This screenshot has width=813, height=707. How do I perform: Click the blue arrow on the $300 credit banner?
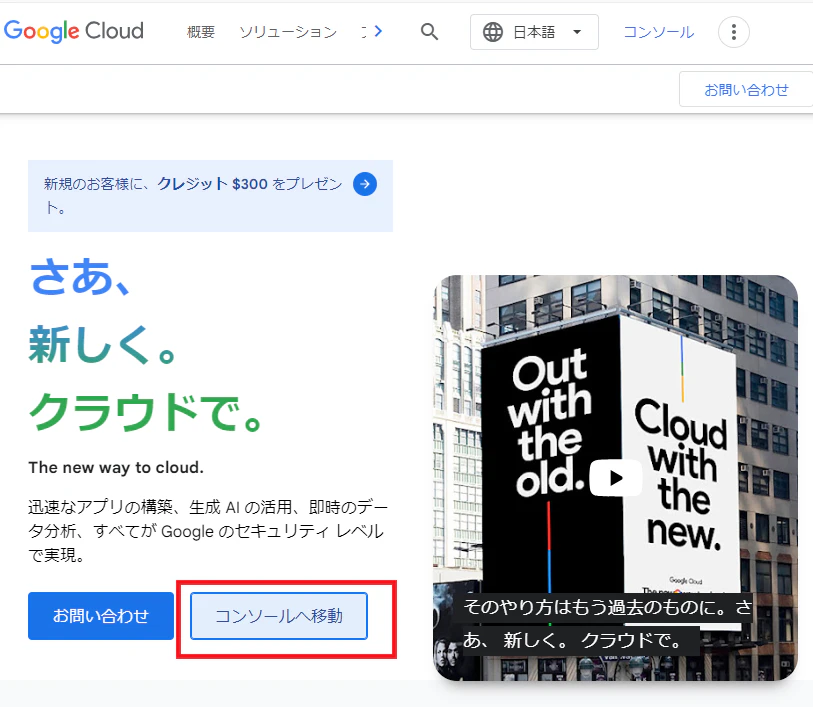click(365, 184)
